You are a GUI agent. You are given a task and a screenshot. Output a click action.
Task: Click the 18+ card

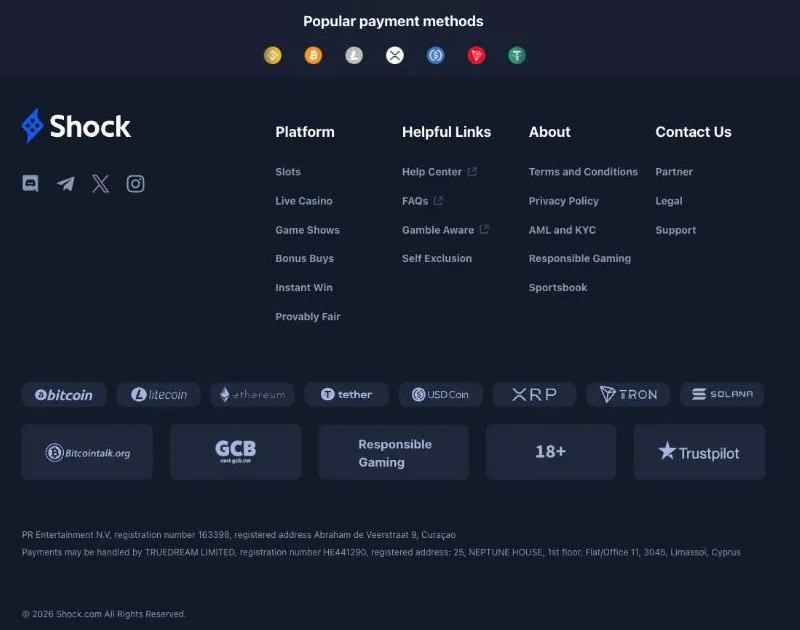point(551,452)
